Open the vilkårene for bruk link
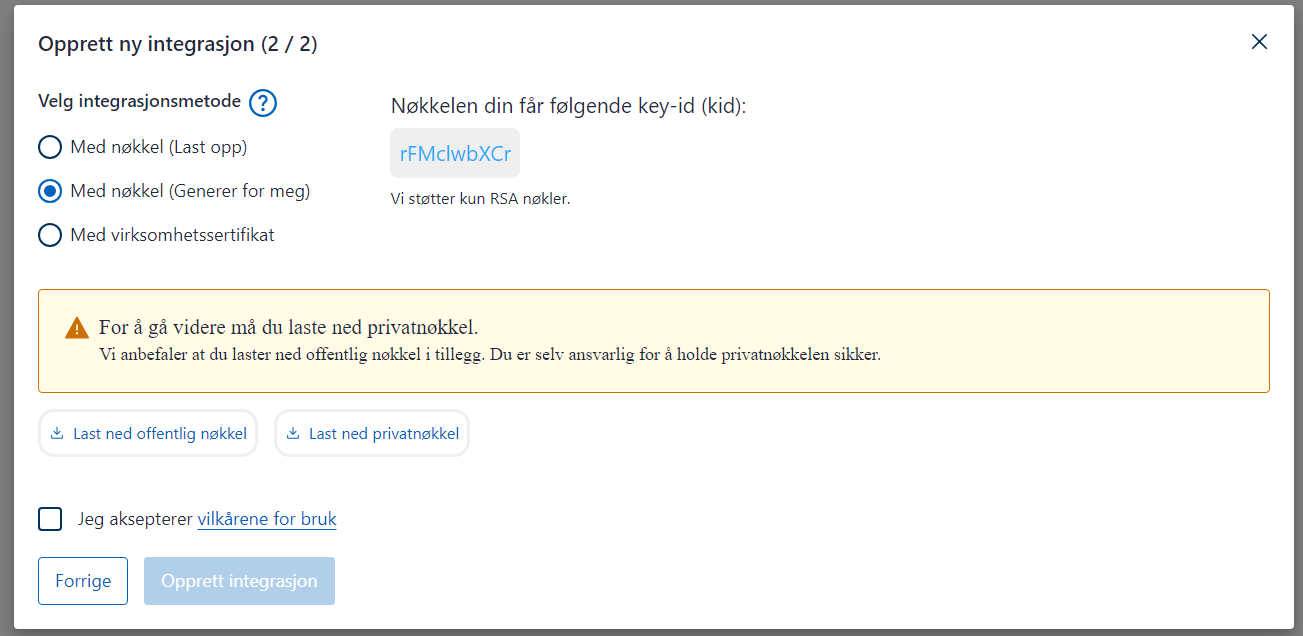This screenshot has height=636, width=1303. (x=267, y=519)
